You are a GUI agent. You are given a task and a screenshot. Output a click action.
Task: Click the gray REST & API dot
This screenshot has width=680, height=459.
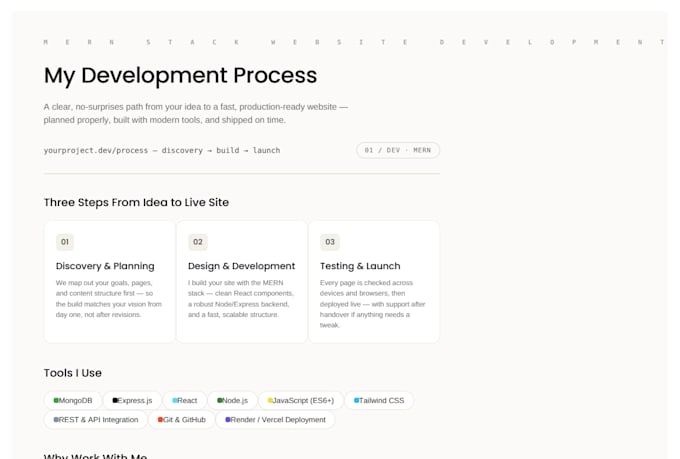tap(56, 420)
